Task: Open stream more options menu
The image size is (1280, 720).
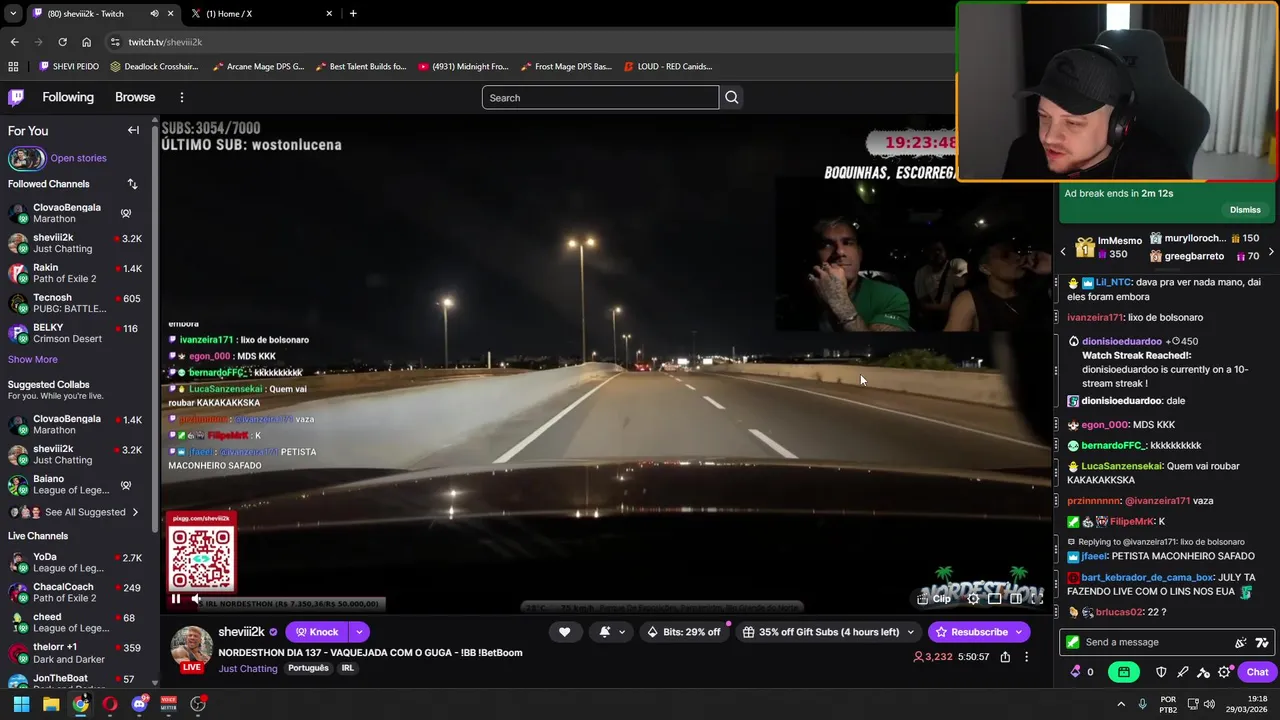Action: [x=1026, y=657]
